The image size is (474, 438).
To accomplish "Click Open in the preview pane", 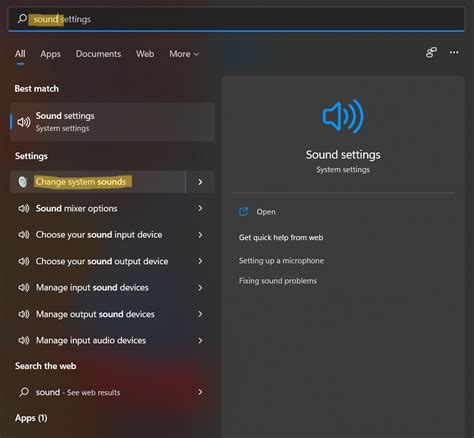I will [x=266, y=212].
